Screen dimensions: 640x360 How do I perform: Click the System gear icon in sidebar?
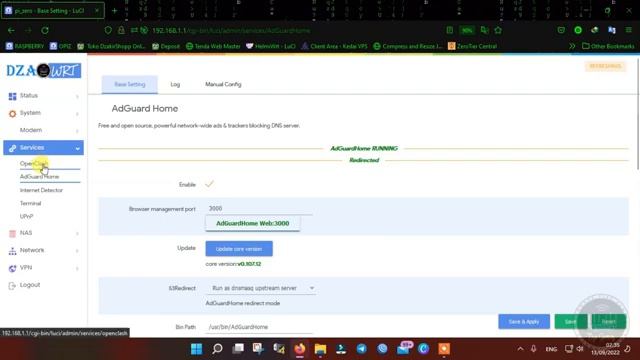point(12,113)
